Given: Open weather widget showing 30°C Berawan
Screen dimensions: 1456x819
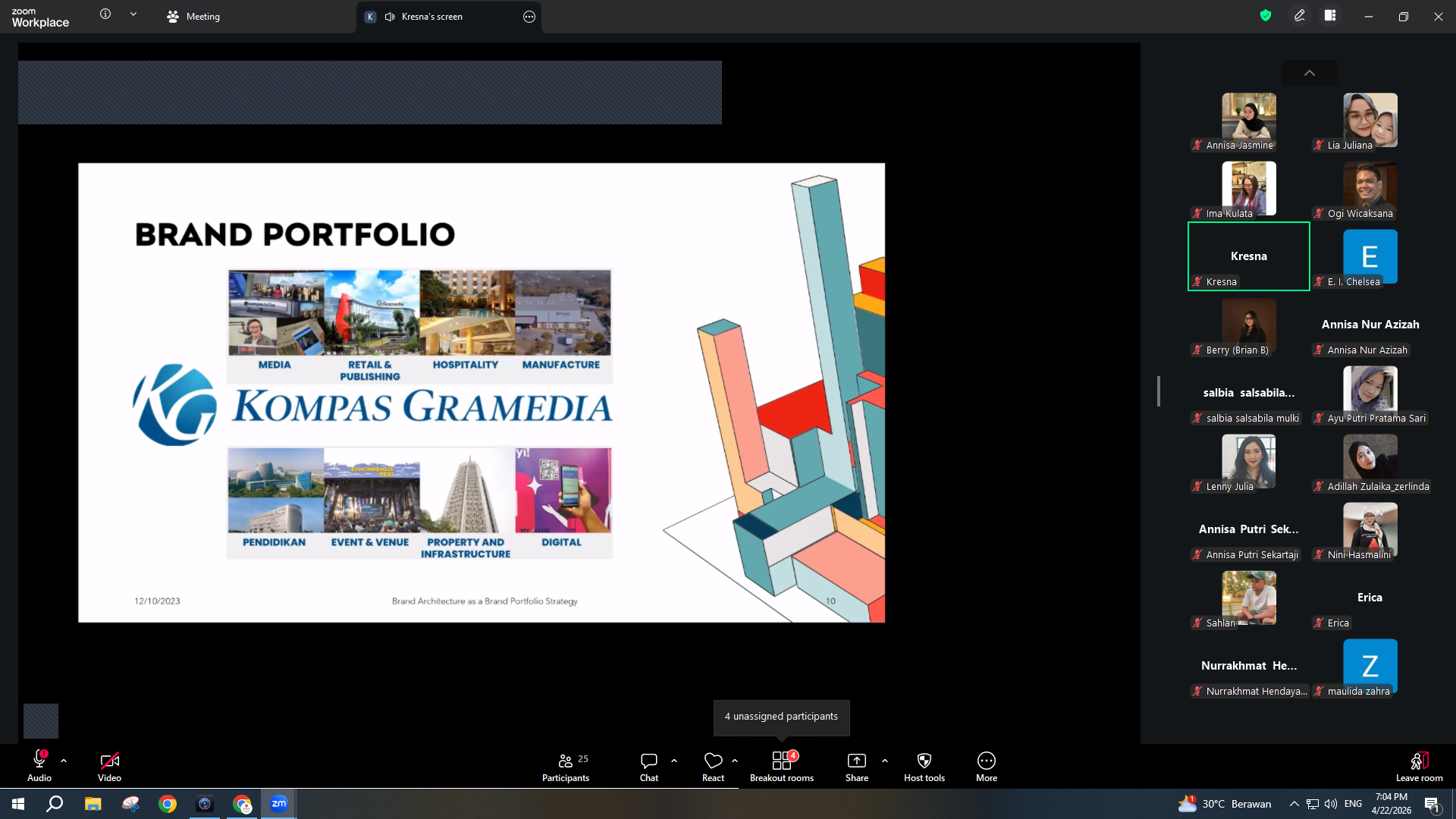Looking at the screenshot, I should [x=1225, y=804].
